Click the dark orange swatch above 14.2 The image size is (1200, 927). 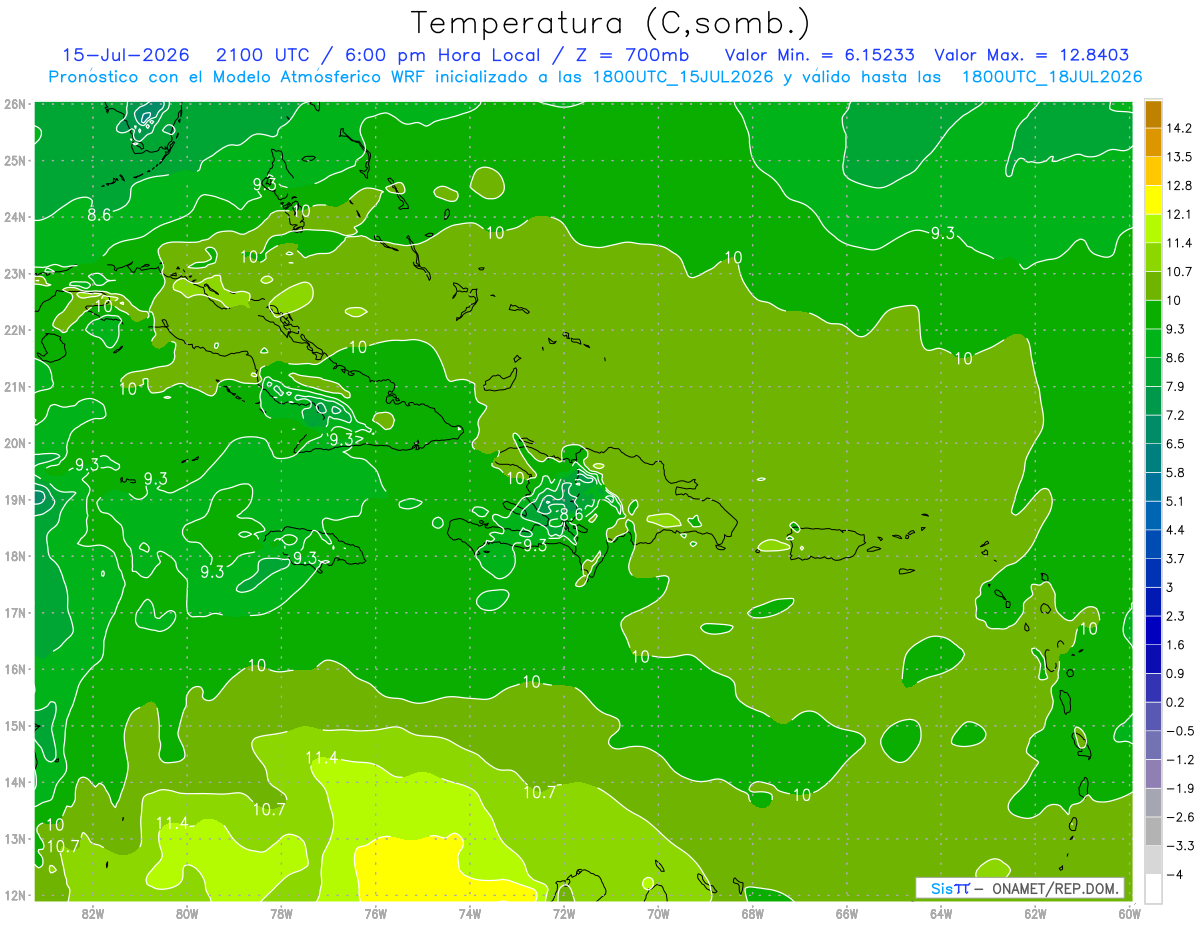coord(1153,115)
